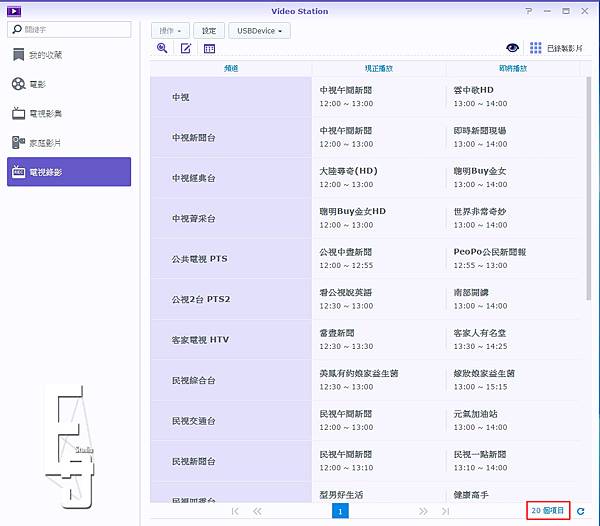
Task: Click upcoming program 世界非常奇妙
Action: click(x=480, y=212)
